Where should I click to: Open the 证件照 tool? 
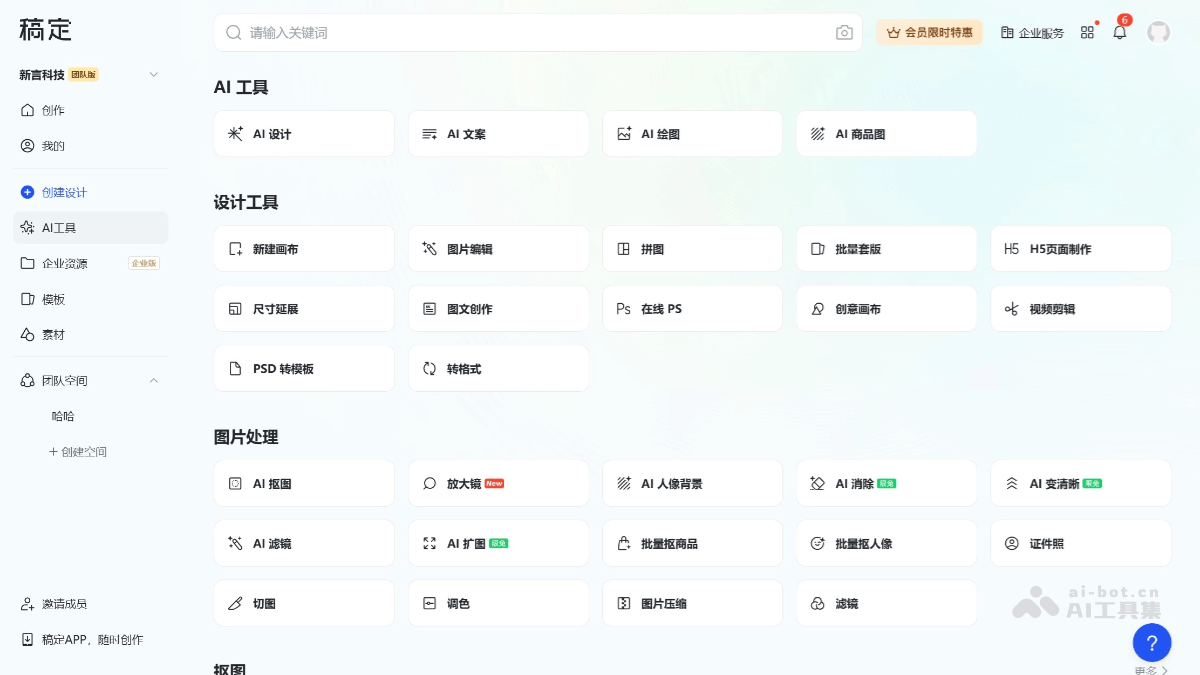[1080, 543]
